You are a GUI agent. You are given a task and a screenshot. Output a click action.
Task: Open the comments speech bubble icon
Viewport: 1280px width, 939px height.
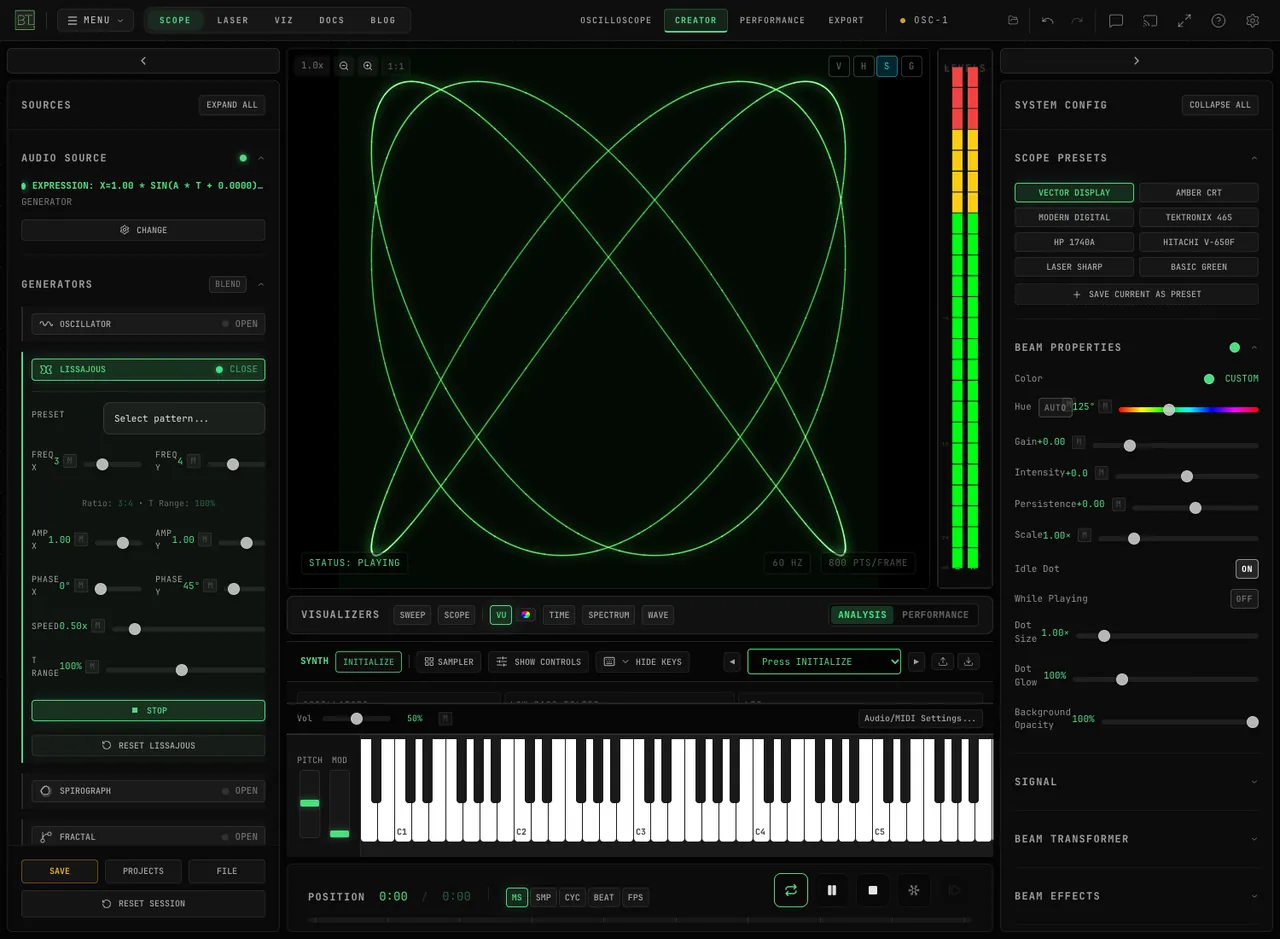click(1116, 20)
